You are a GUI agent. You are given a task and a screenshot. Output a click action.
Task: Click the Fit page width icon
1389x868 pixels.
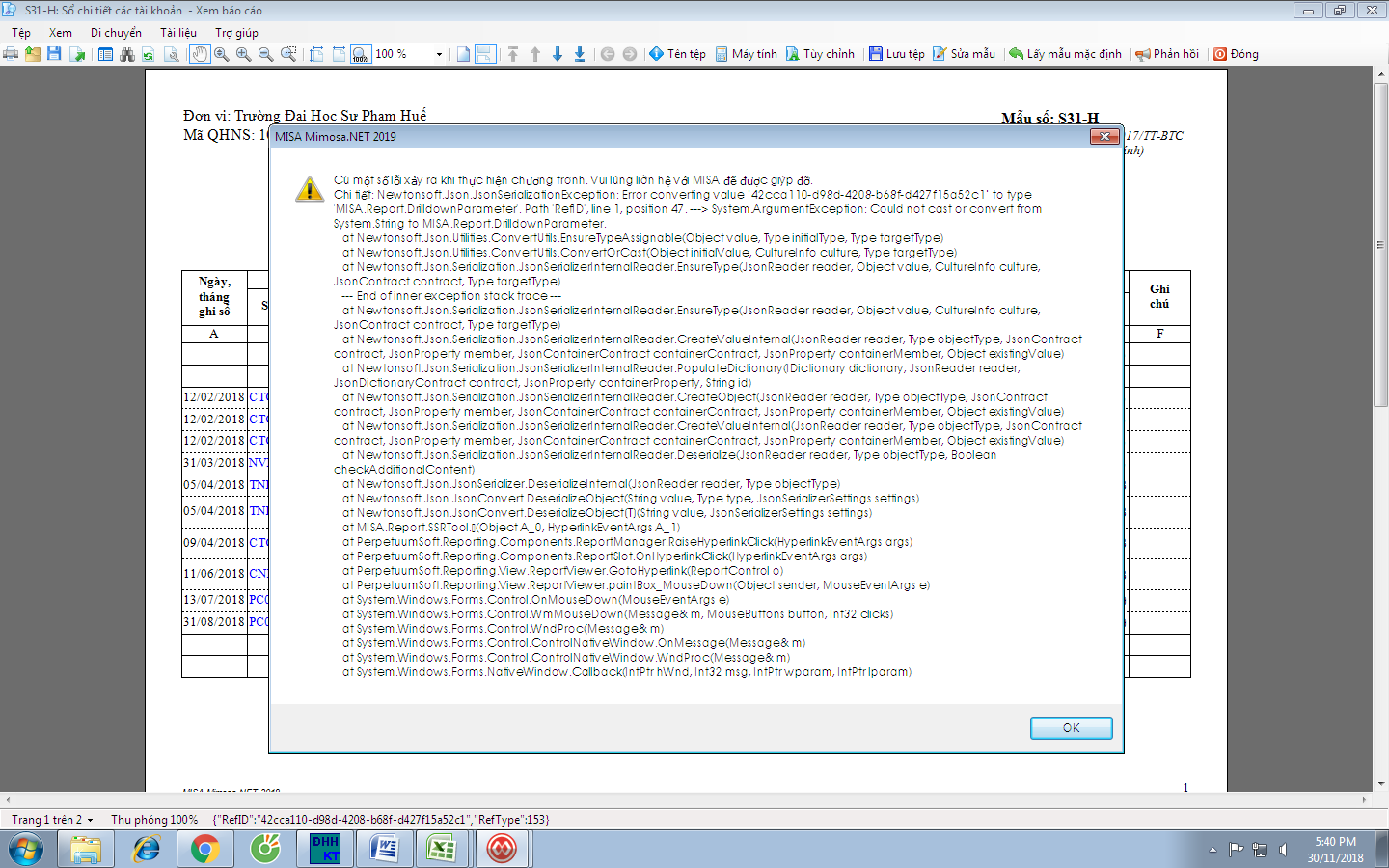[316, 54]
